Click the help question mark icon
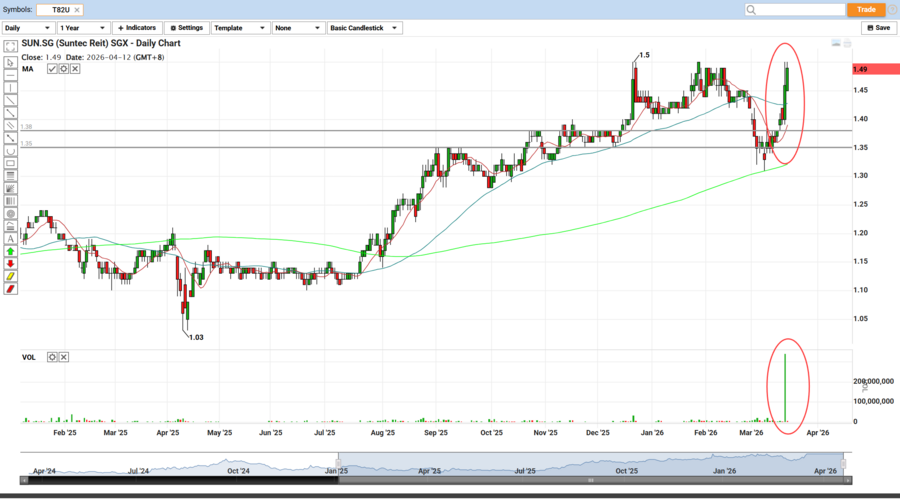Image resolution: width=900 pixels, height=499 pixels. pos(890,9)
